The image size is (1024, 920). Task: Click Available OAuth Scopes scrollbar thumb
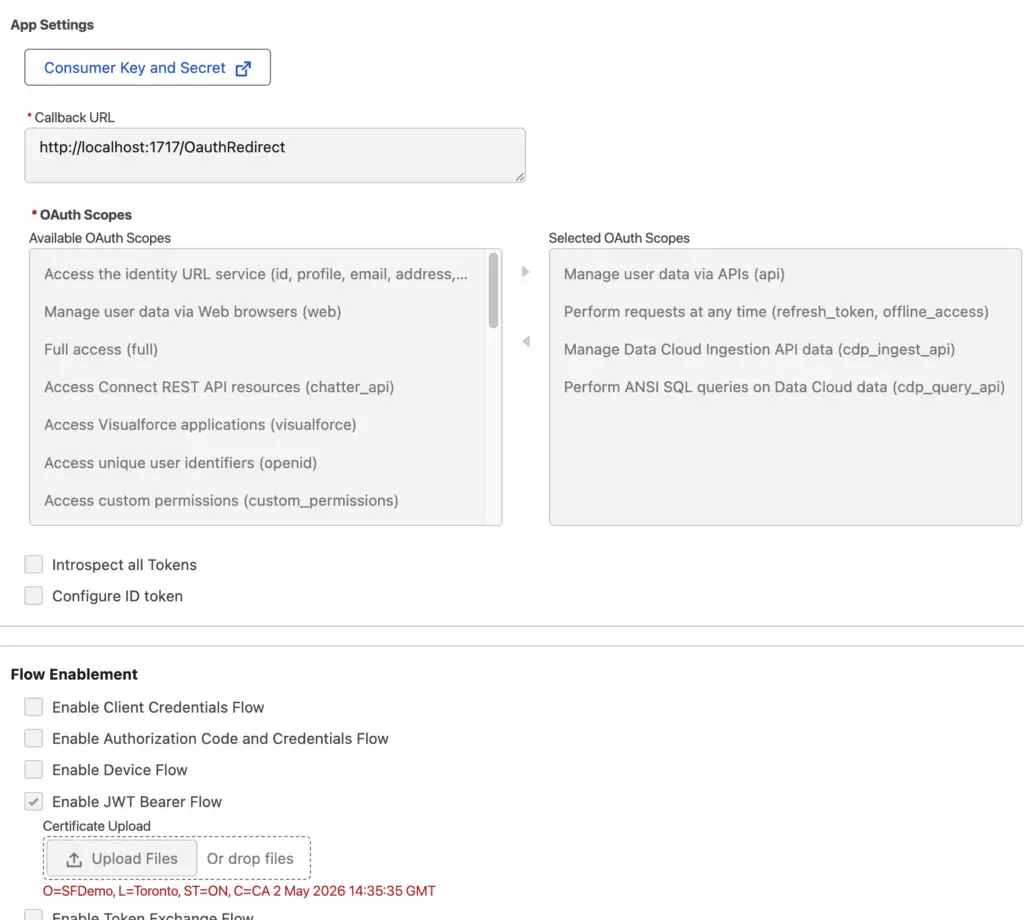point(493,290)
